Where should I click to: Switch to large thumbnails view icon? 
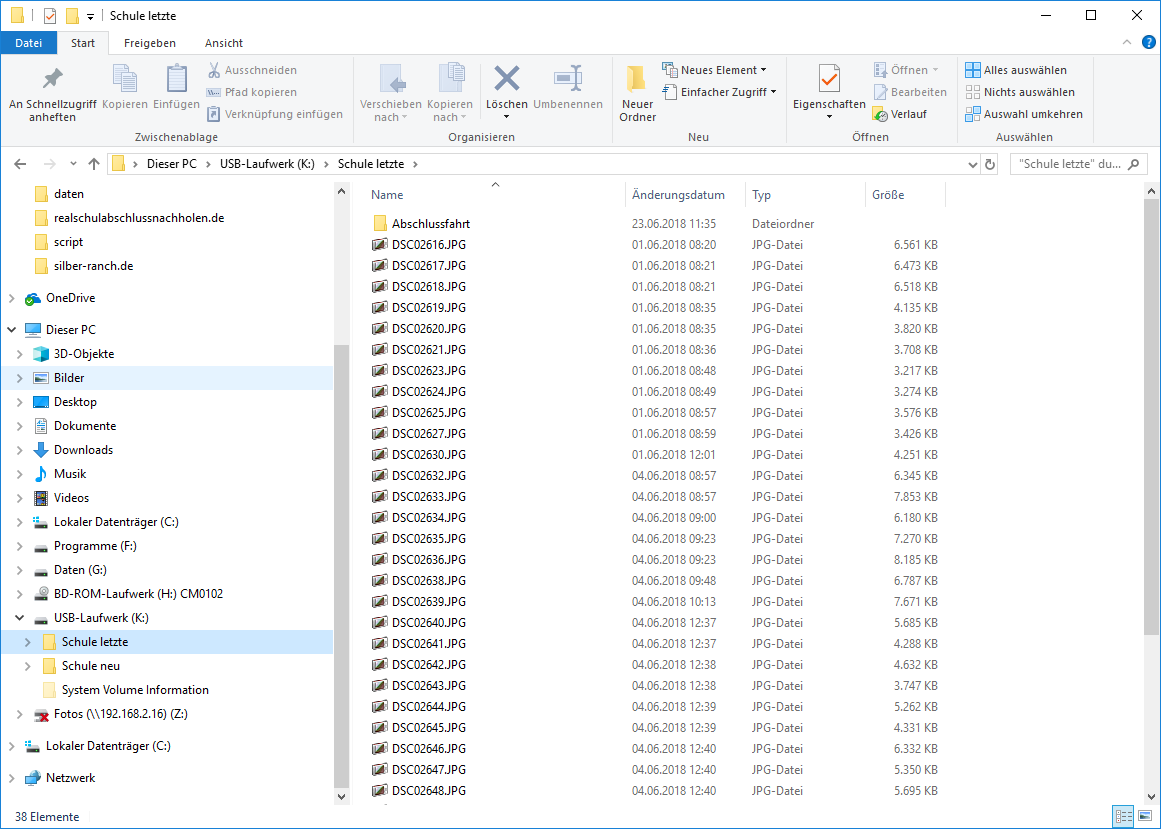coord(1144,817)
